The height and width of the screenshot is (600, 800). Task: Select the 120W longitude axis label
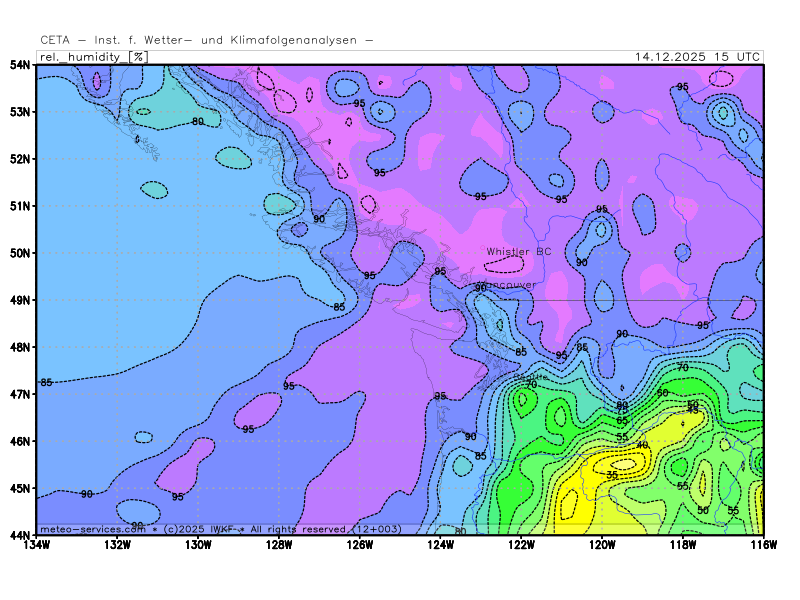click(602, 545)
